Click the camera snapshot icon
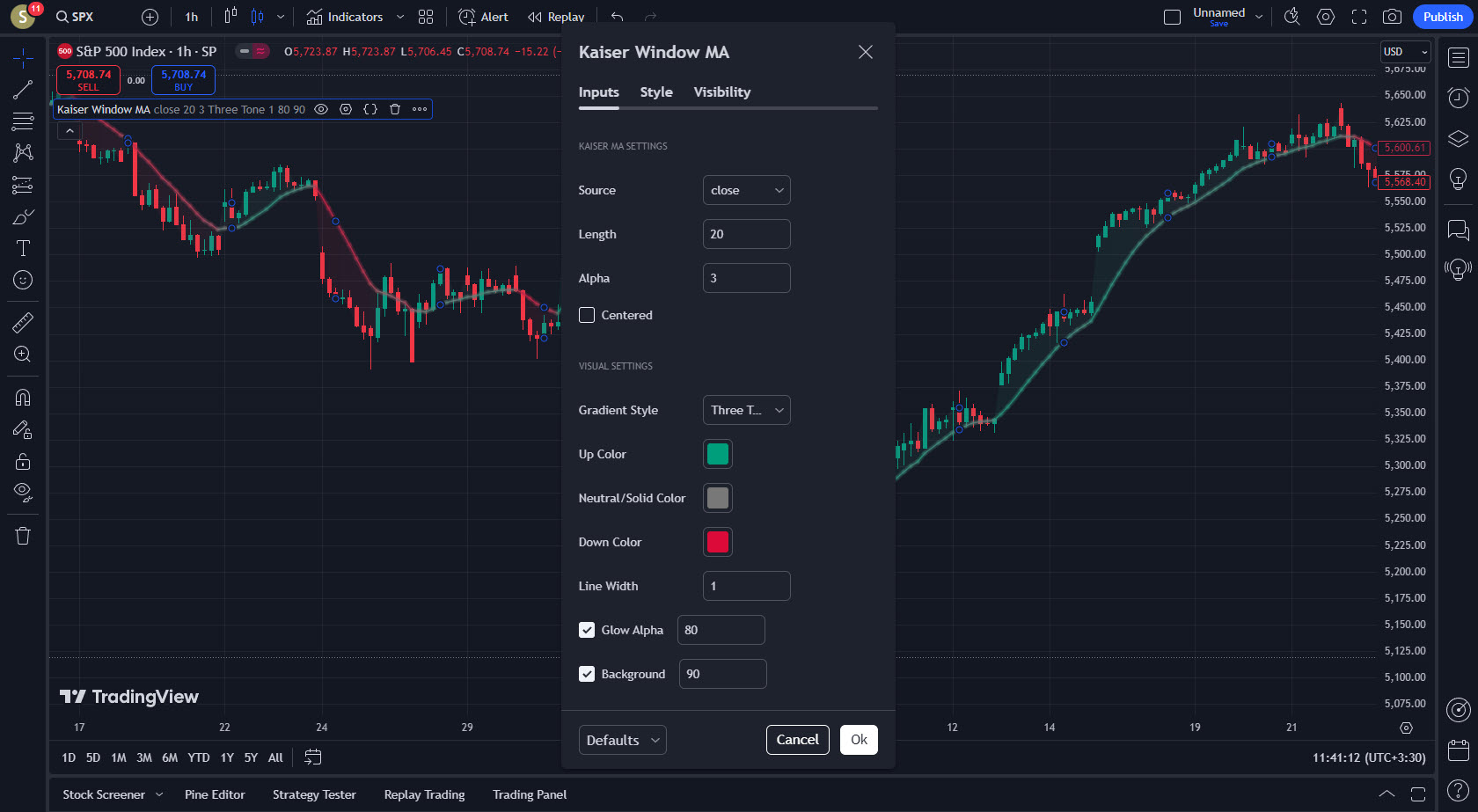The width and height of the screenshot is (1478, 812). (x=1392, y=17)
